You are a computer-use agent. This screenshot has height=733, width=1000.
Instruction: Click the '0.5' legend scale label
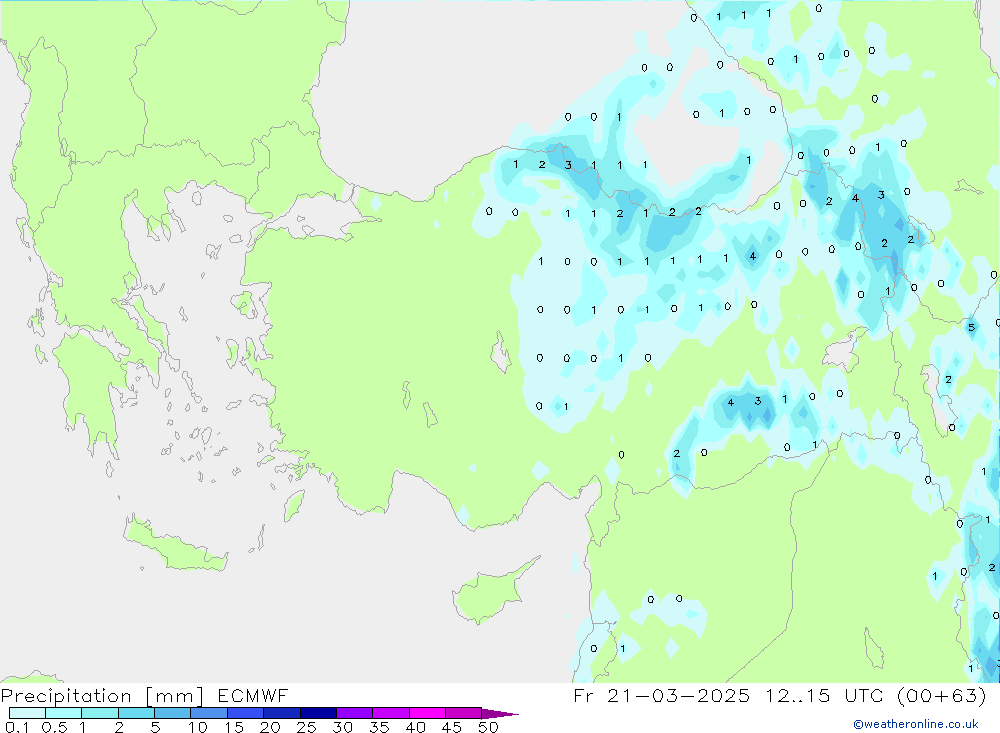coord(54,727)
